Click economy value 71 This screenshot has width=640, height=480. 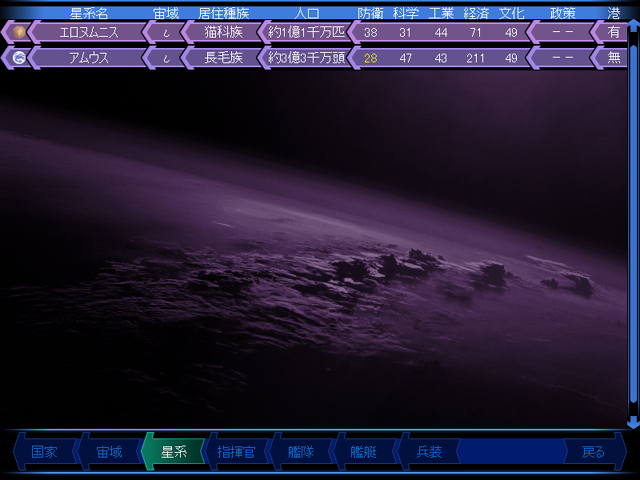tap(476, 32)
